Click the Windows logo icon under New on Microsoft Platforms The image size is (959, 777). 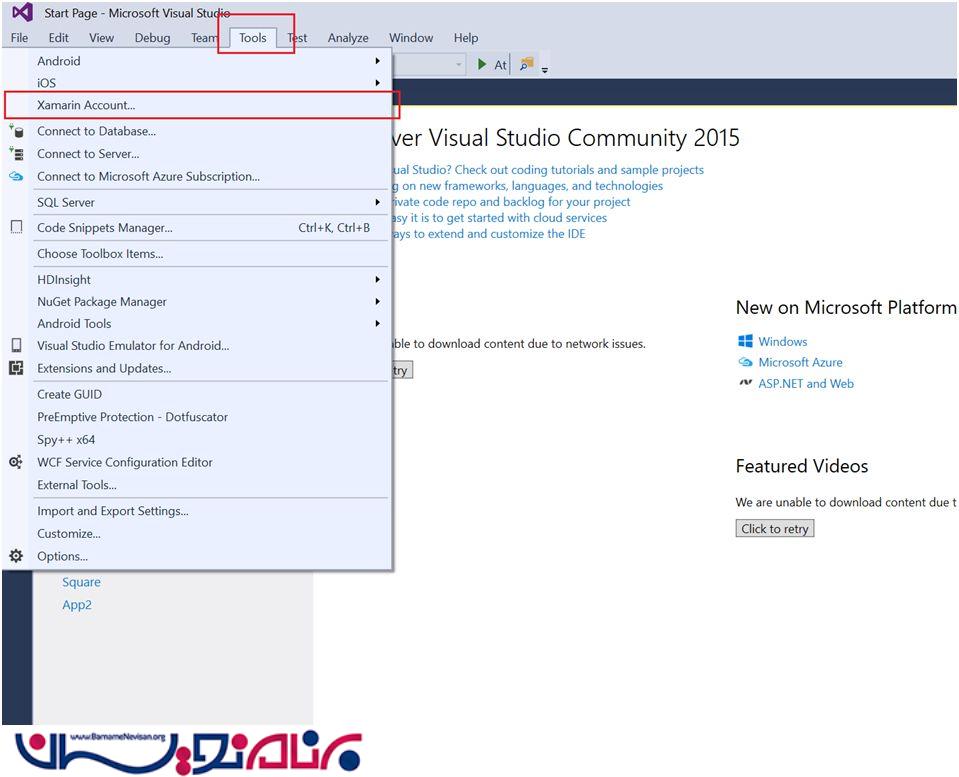click(745, 341)
